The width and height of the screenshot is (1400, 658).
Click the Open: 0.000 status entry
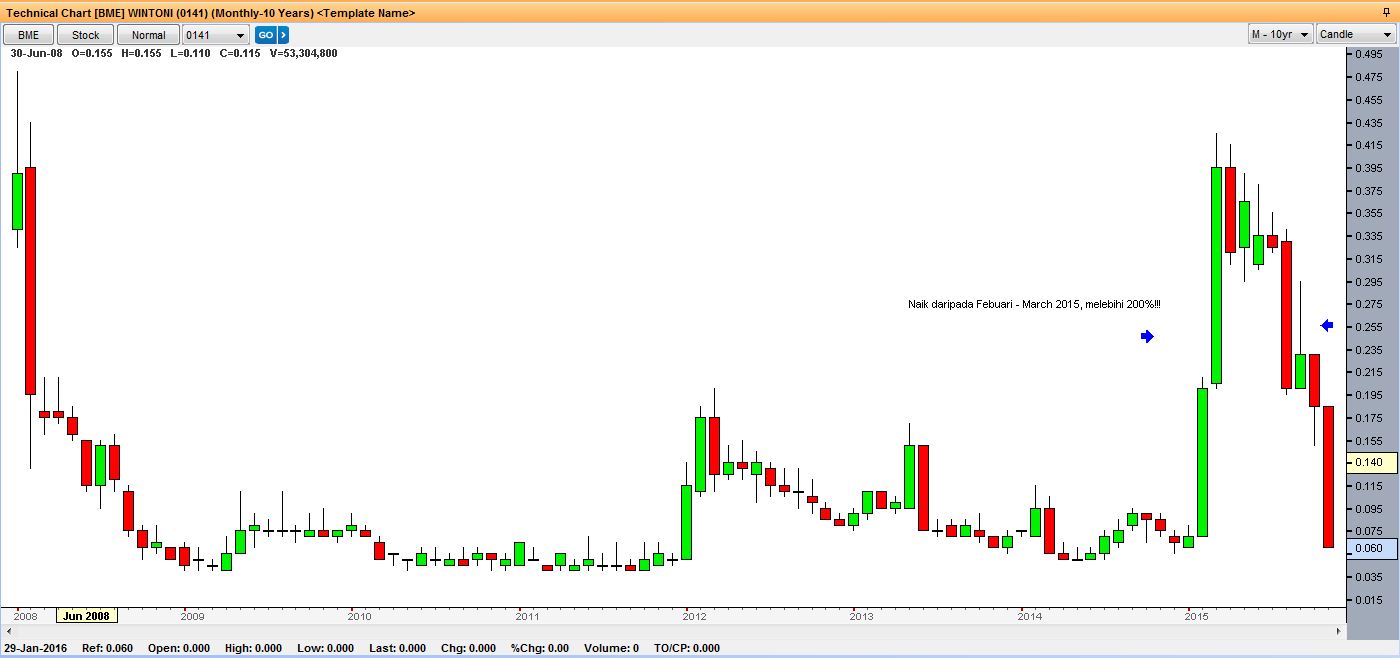[179, 648]
